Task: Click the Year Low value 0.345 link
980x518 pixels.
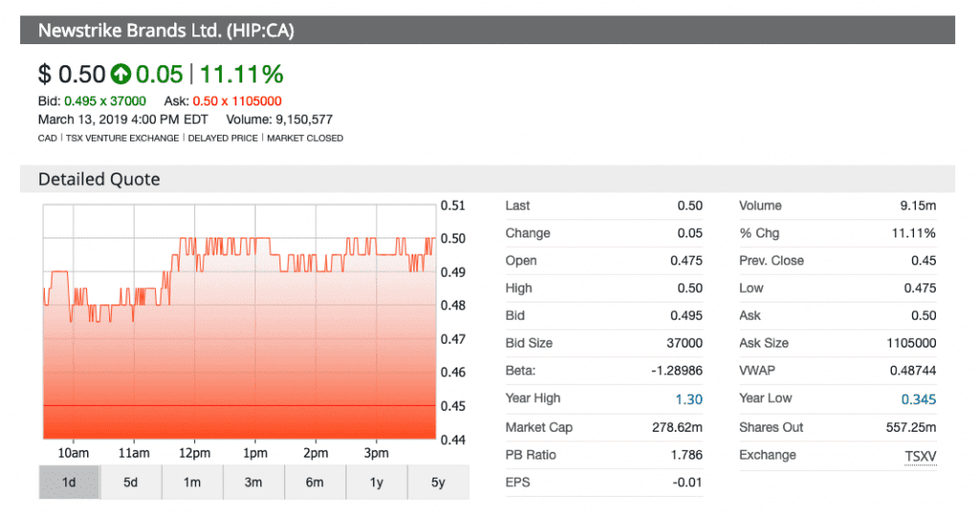Action: [919, 399]
